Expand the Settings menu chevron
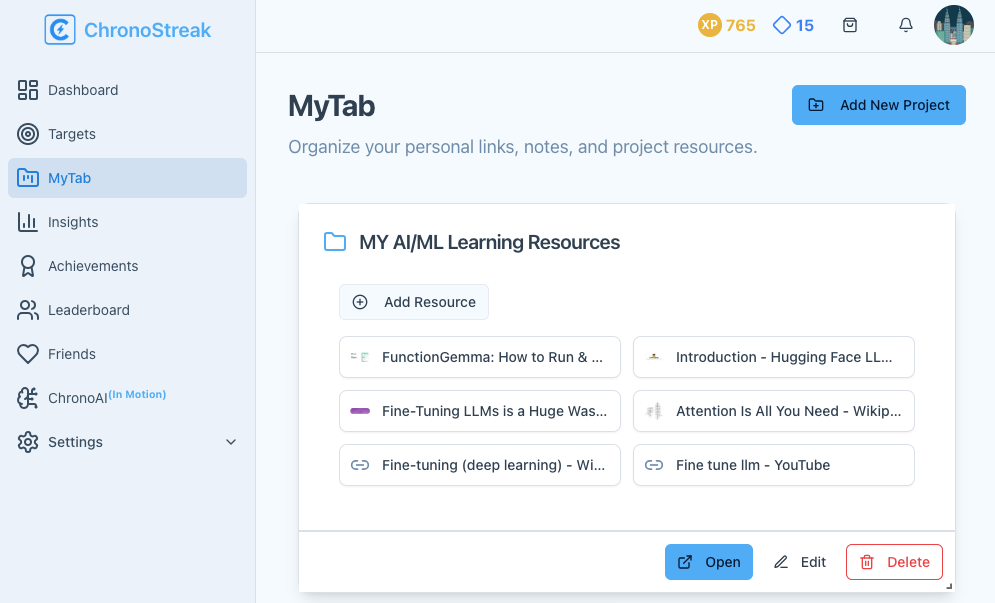The width and height of the screenshot is (995, 603). click(231, 442)
